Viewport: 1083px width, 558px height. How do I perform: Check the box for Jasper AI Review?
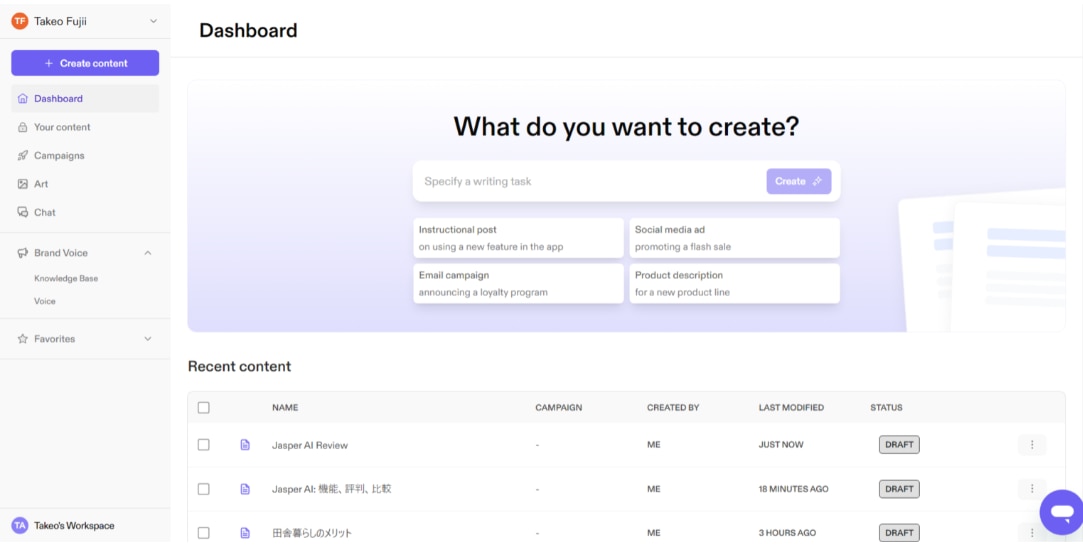click(x=204, y=445)
